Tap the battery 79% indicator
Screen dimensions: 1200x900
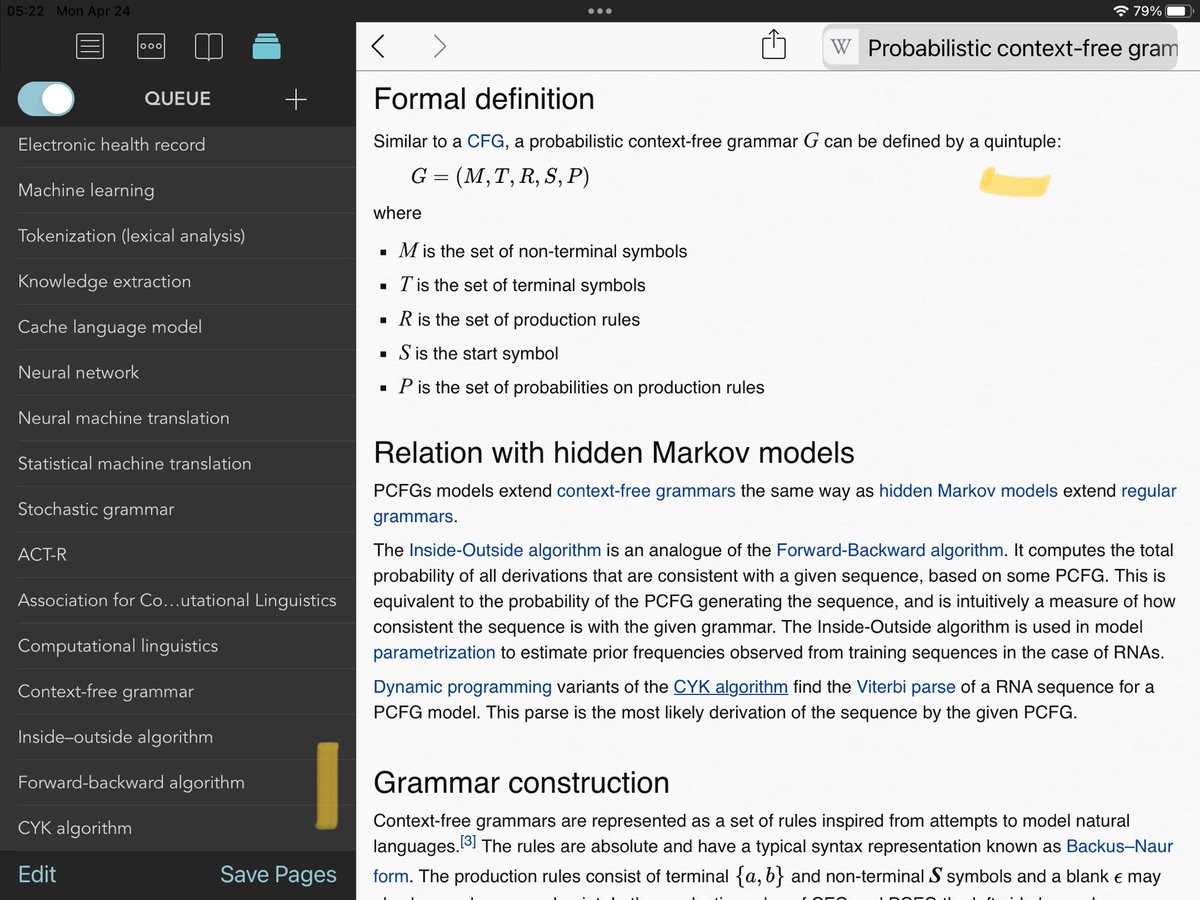[1163, 11]
